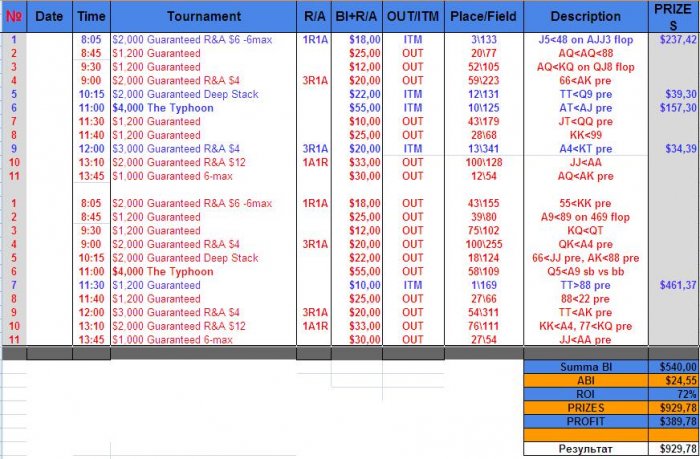Click place cell 100\128
Viewport: 700px width, 459px height.
click(484, 163)
